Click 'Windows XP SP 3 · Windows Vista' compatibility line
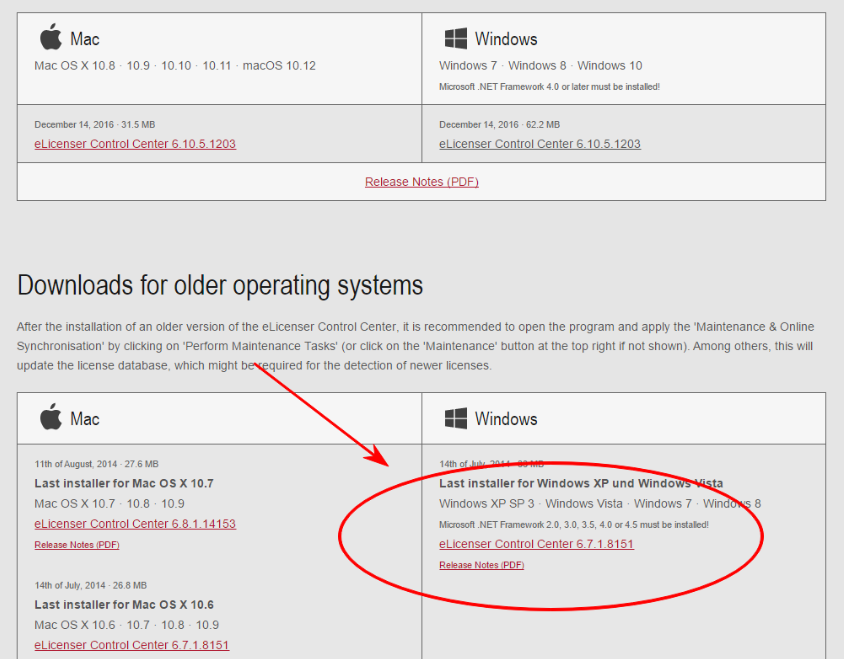844x659 pixels. pyautogui.click(x=600, y=504)
